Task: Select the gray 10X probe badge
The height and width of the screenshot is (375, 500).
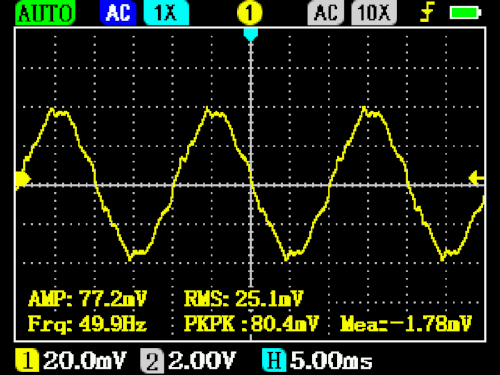Action: (x=374, y=13)
